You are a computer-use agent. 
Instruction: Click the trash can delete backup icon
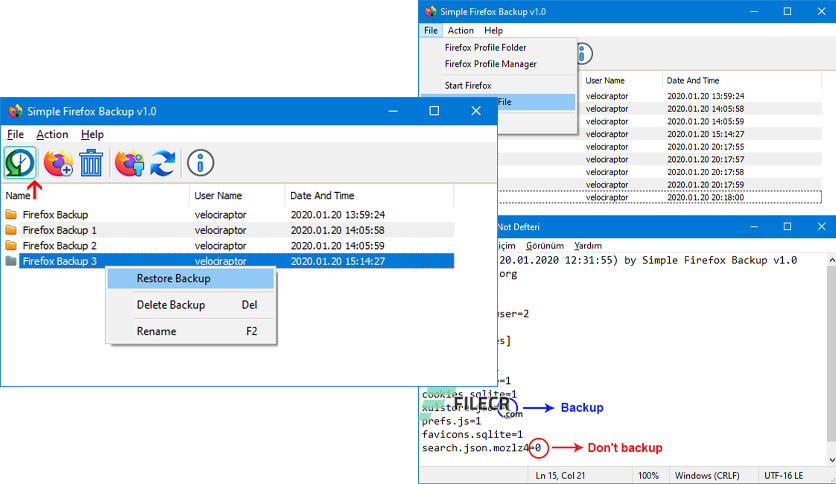[91, 163]
